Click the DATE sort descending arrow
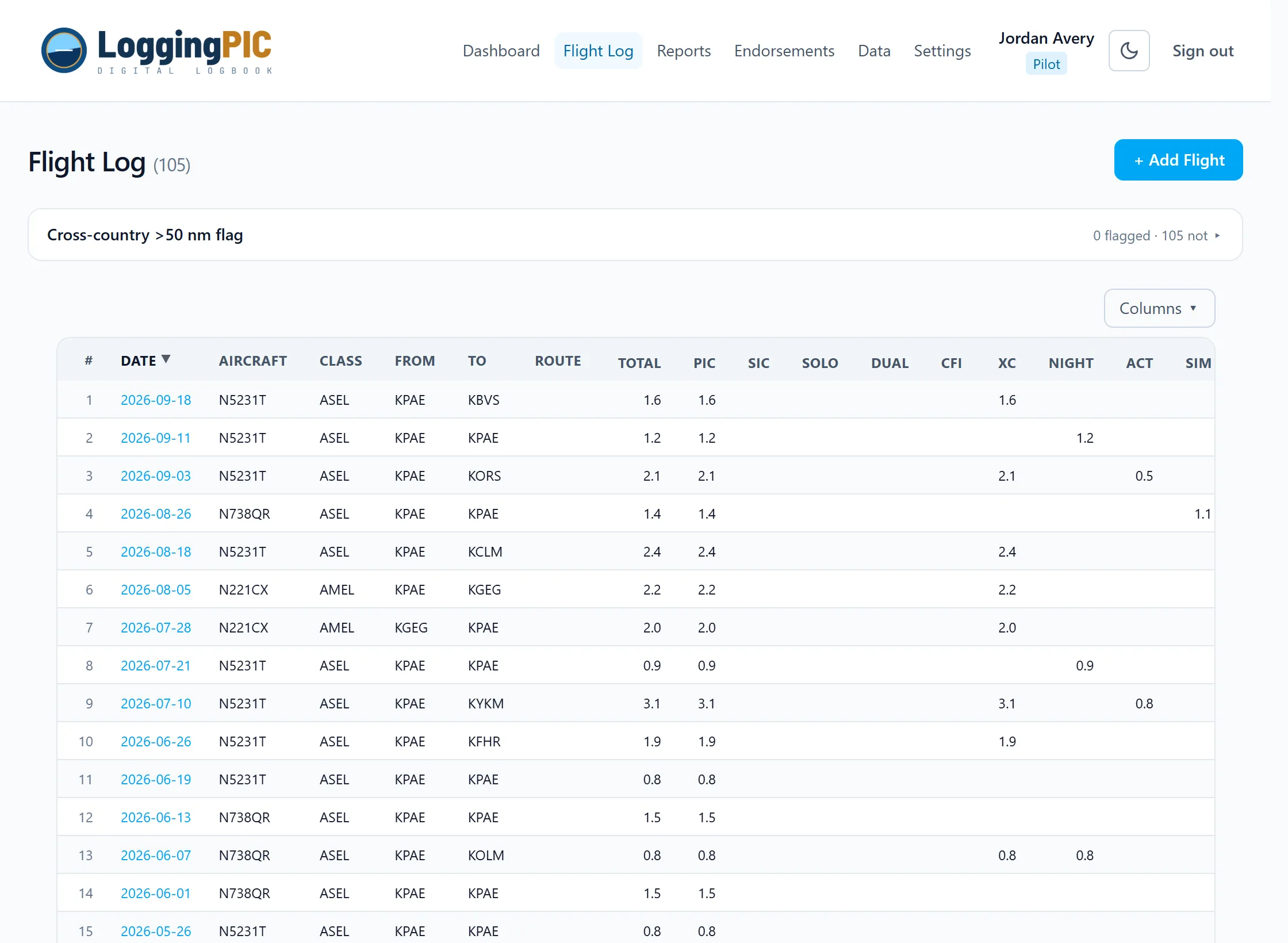1288x943 pixels. pyautogui.click(x=166, y=359)
